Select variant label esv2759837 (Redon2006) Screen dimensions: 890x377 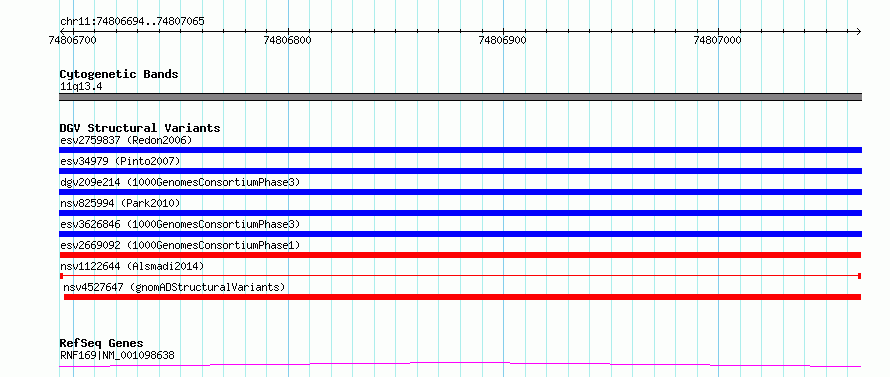pyautogui.click(x=126, y=140)
